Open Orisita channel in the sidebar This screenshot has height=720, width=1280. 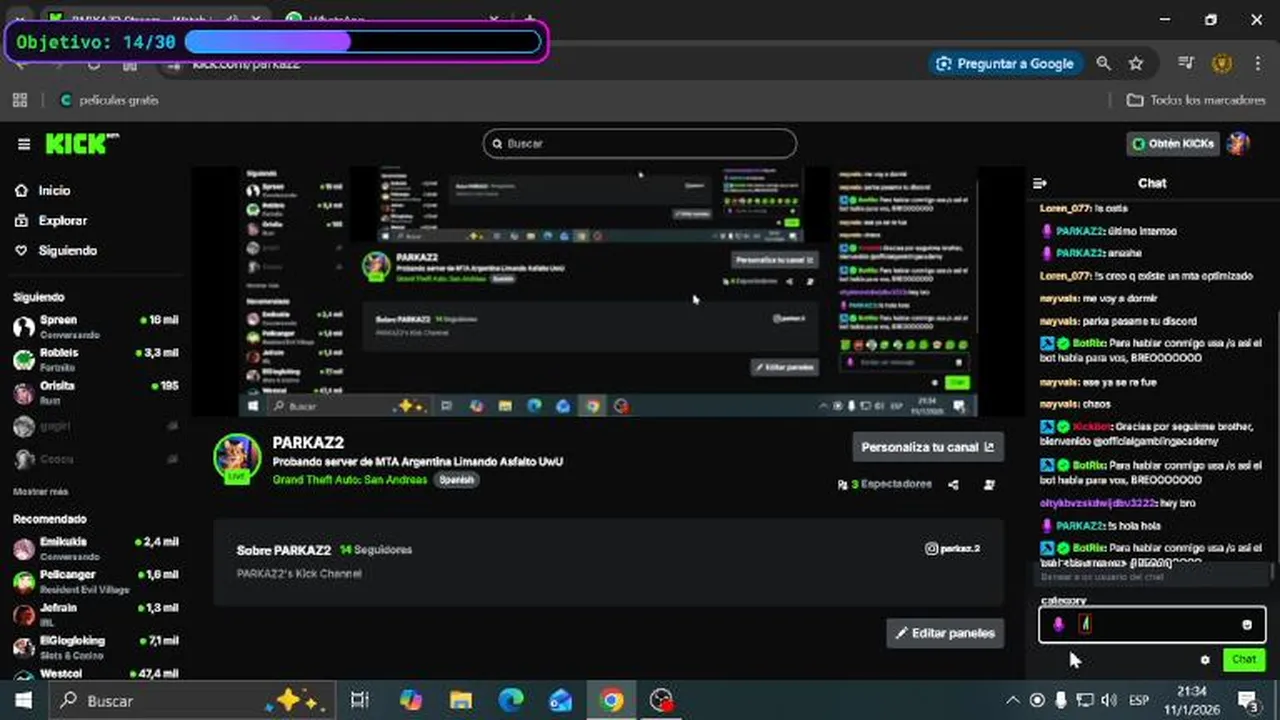coord(96,392)
